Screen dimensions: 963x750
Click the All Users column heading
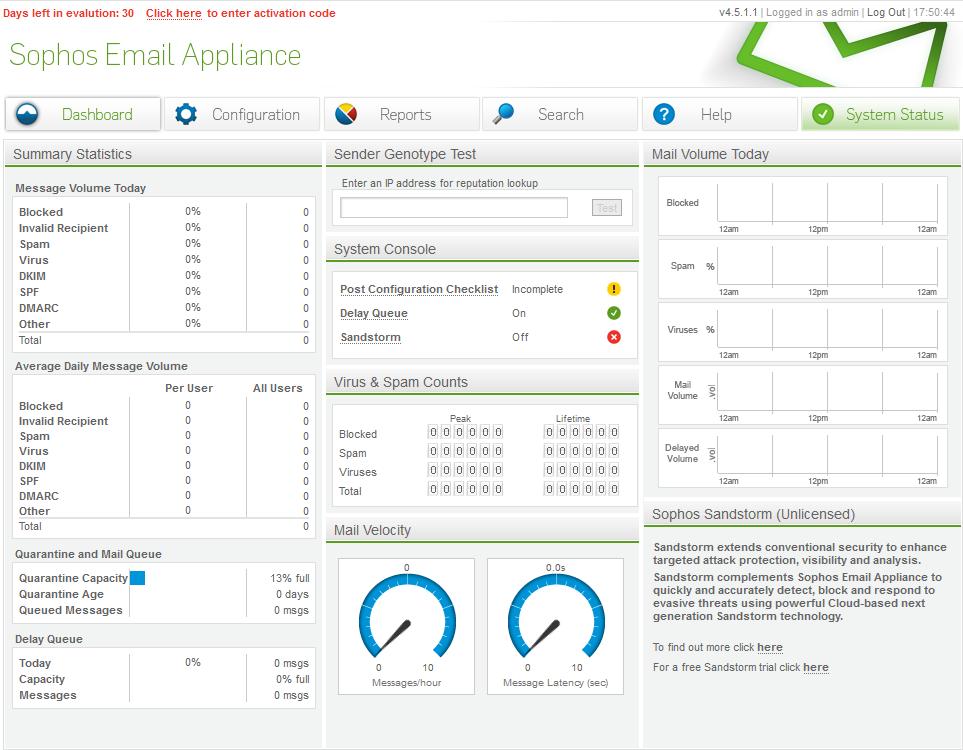tap(278, 388)
